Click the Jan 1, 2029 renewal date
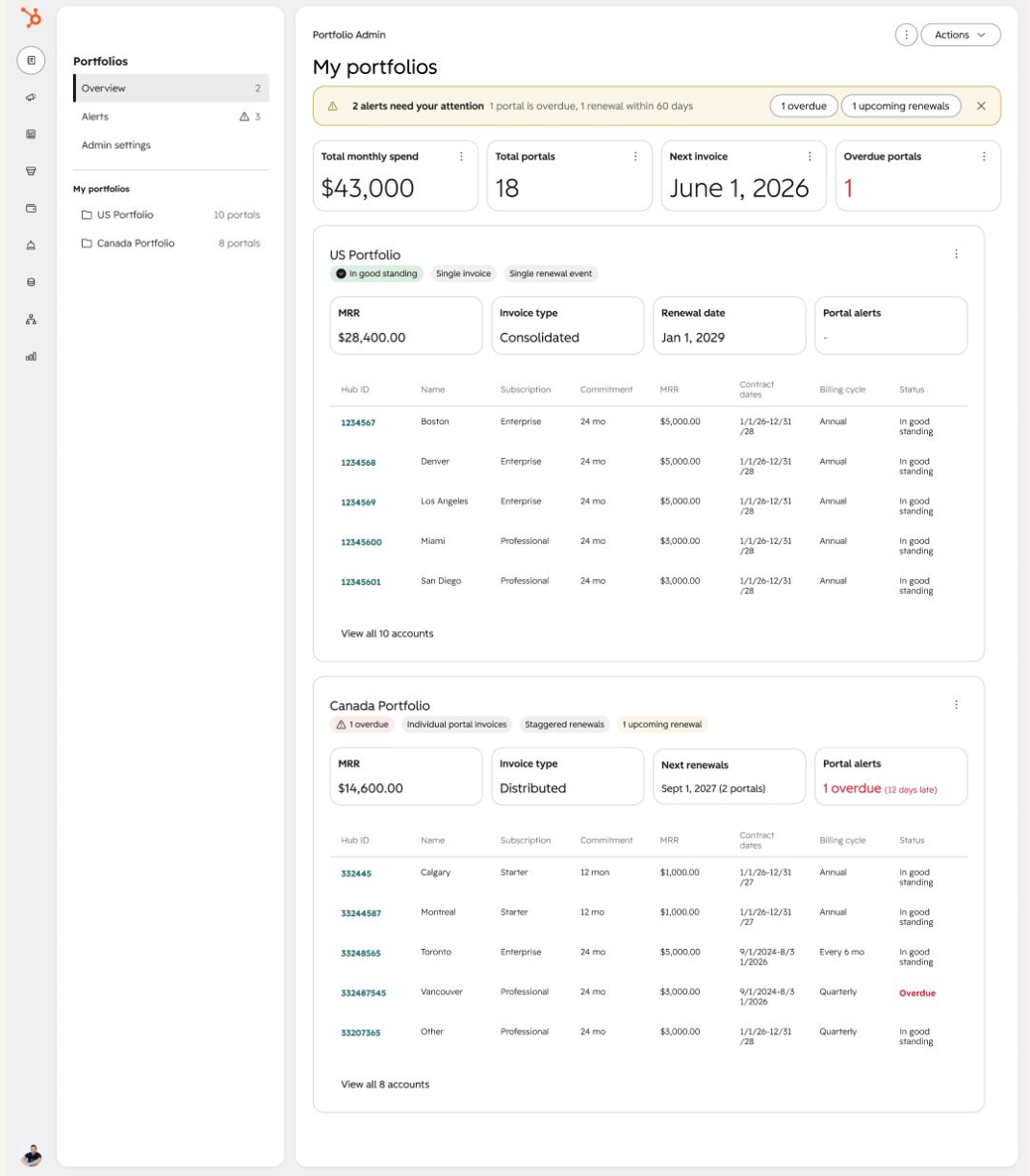Viewport: 1030px width, 1176px height. point(693,338)
